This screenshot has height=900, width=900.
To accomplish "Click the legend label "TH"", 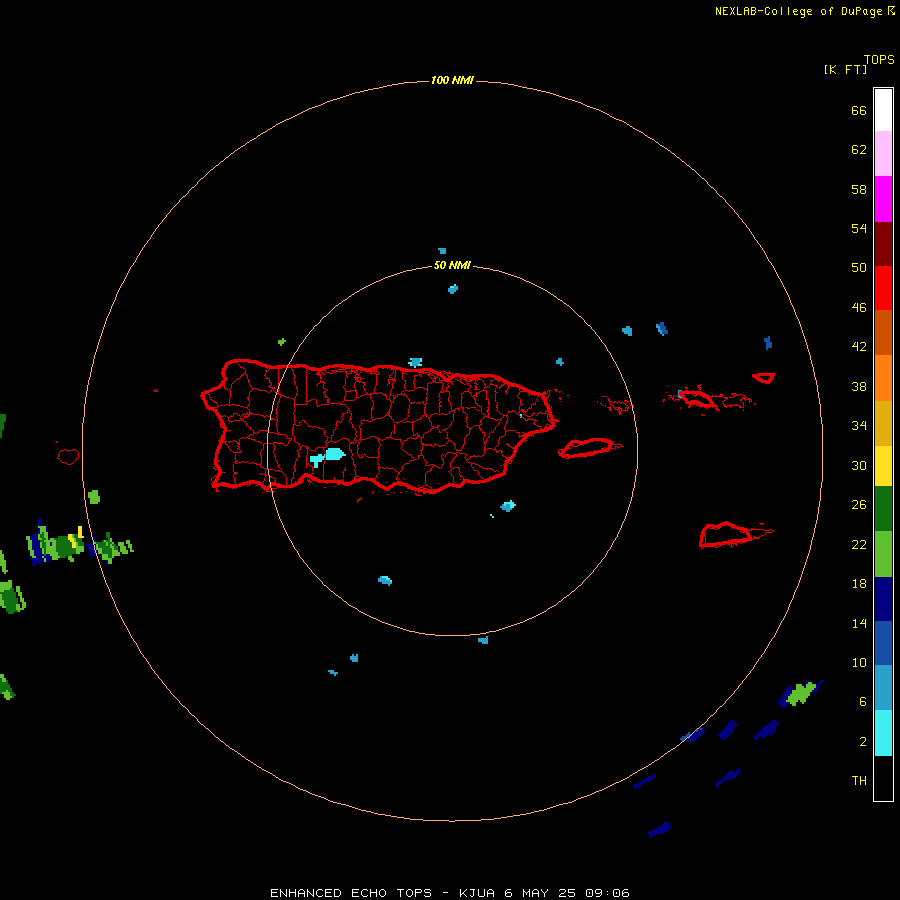I will coord(859,781).
